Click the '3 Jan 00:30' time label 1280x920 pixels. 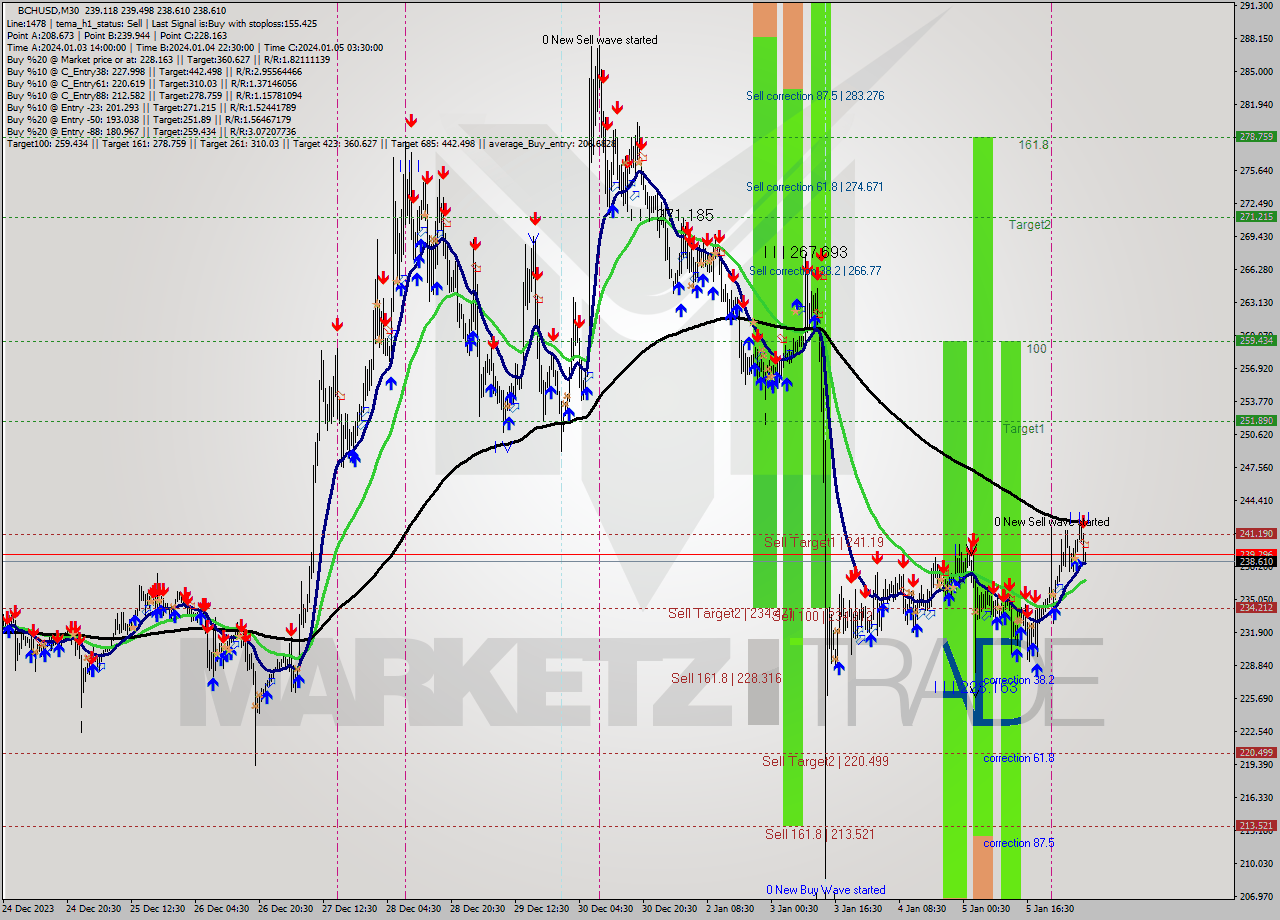tap(794, 909)
